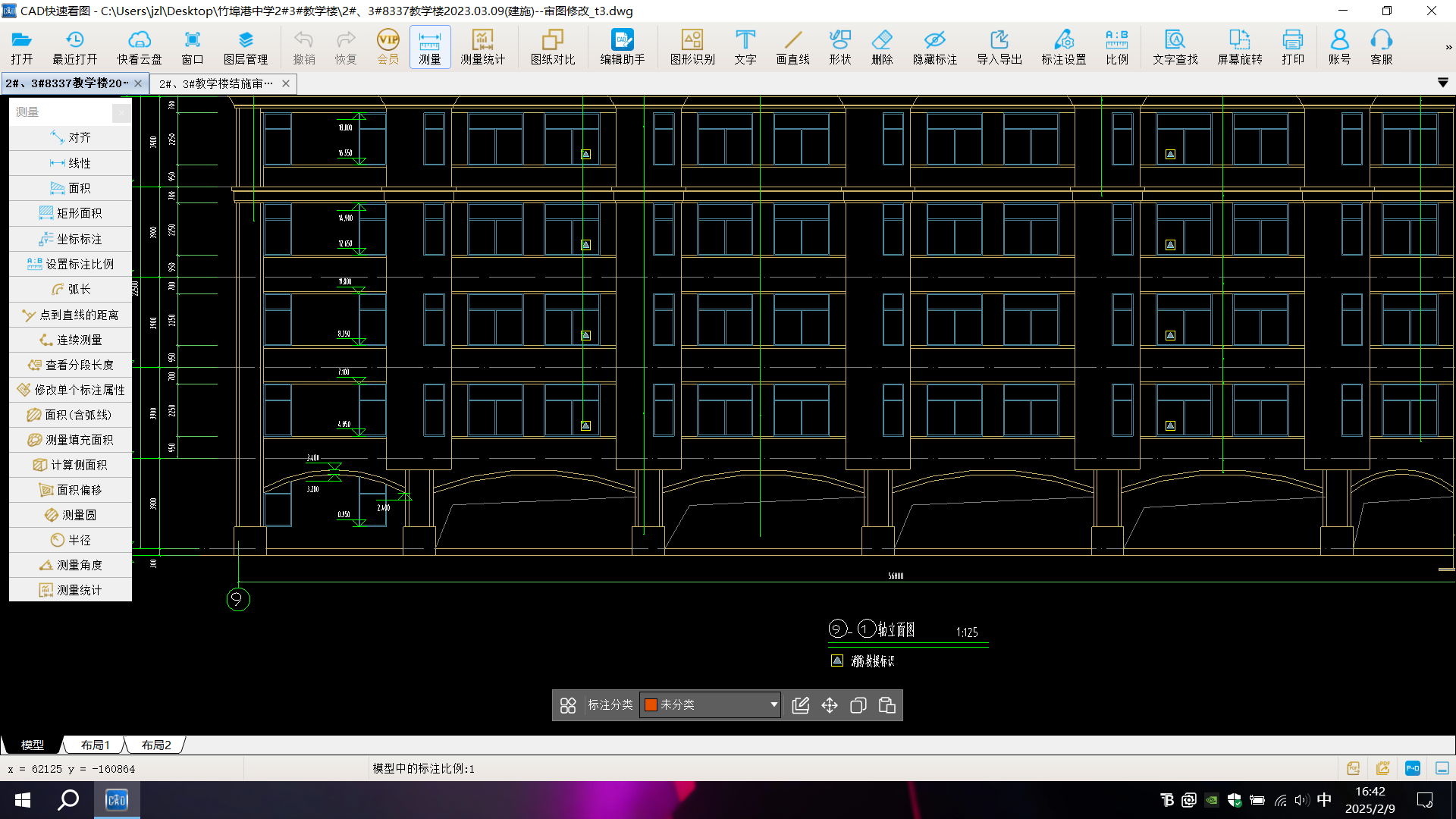Set the 比例 scale

[x=1117, y=47]
